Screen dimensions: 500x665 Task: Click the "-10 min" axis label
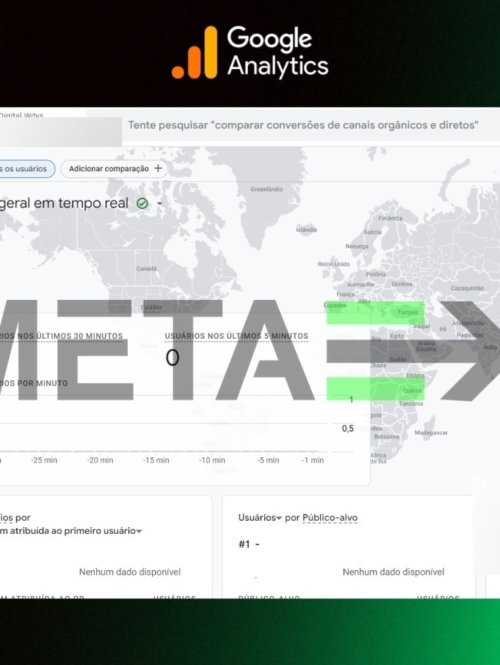point(212,460)
